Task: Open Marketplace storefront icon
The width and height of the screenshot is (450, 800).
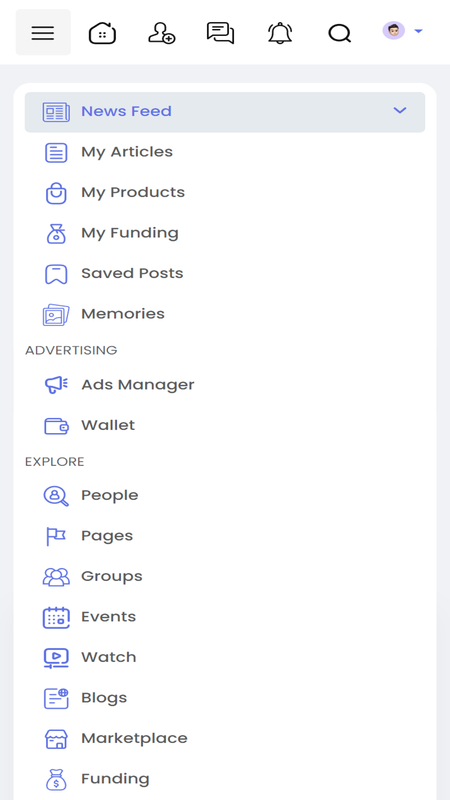Action: point(56,738)
